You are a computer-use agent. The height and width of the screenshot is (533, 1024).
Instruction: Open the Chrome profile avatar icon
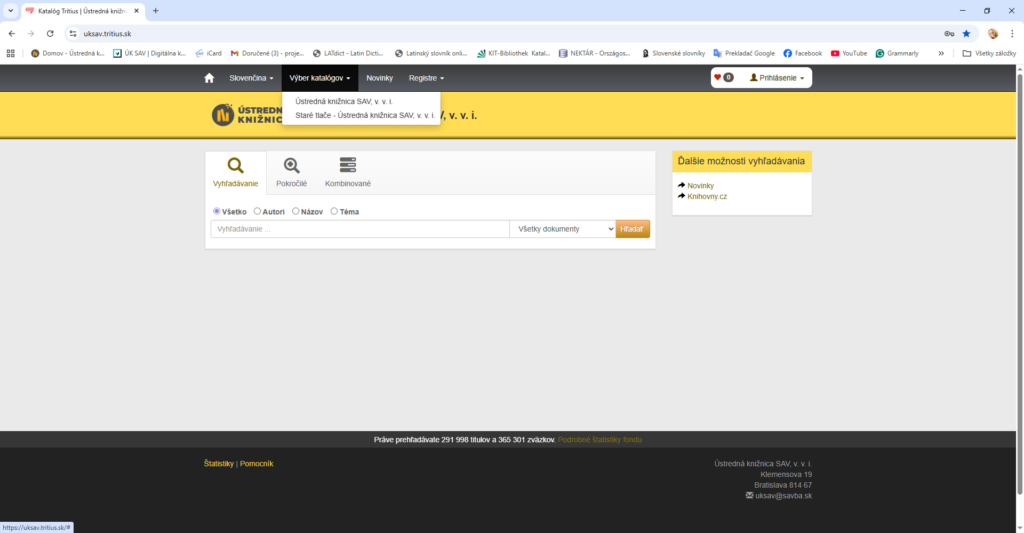(992, 33)
